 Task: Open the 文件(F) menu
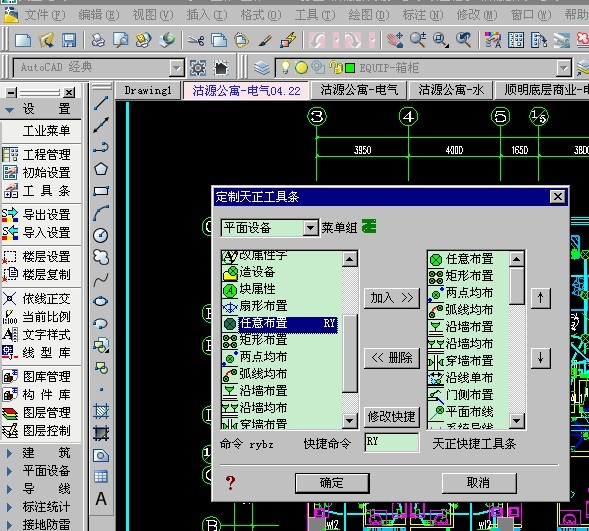click(x=45, y=15)
